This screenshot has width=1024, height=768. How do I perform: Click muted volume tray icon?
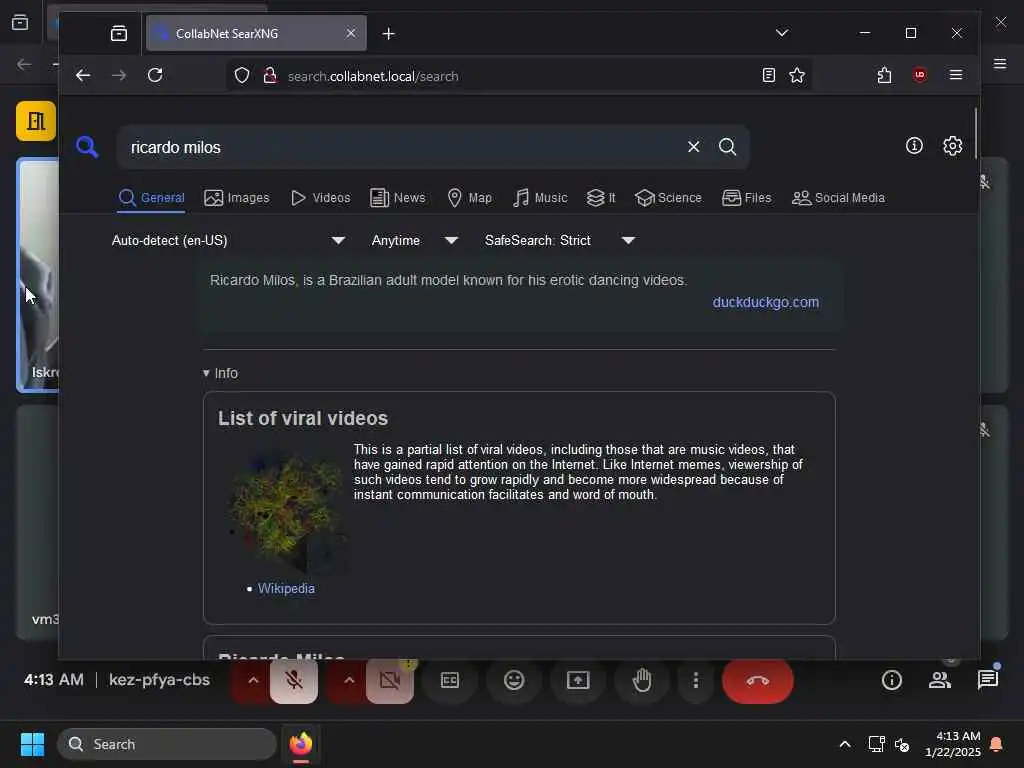pyautogui.click(x=902, y=744)
